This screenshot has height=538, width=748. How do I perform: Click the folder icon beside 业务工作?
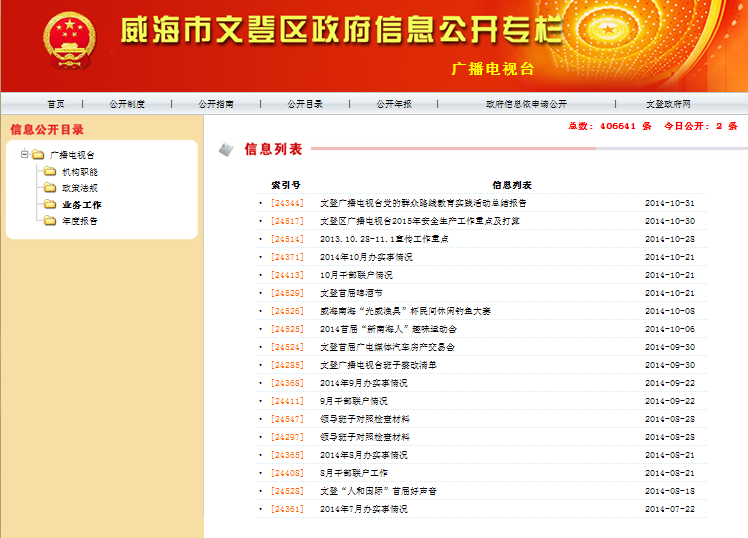pyautogui.click(x=49, y=204)
